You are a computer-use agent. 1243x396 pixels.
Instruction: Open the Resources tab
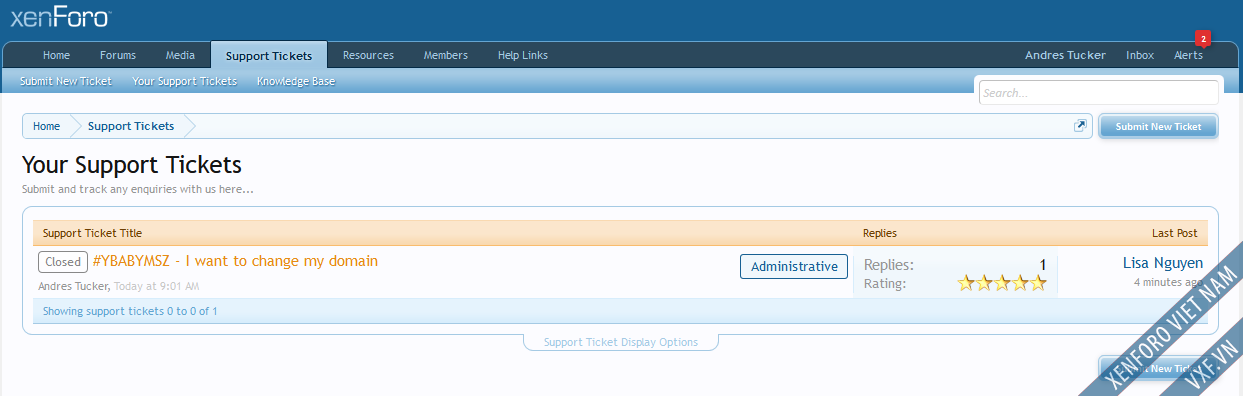(368, 55)
